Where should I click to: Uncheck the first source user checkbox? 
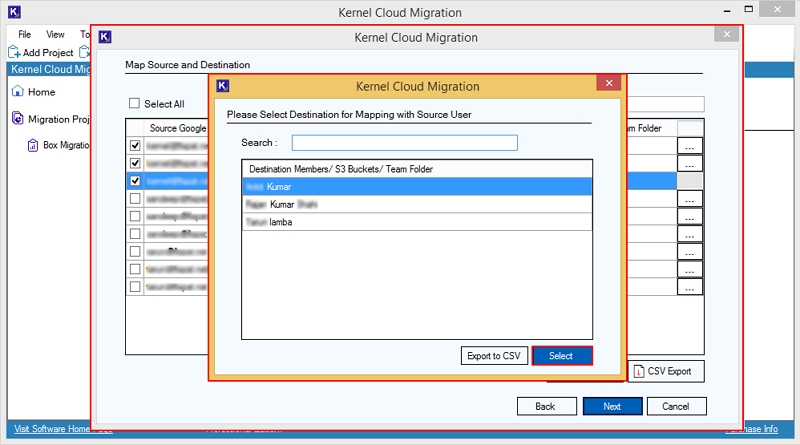135,145
